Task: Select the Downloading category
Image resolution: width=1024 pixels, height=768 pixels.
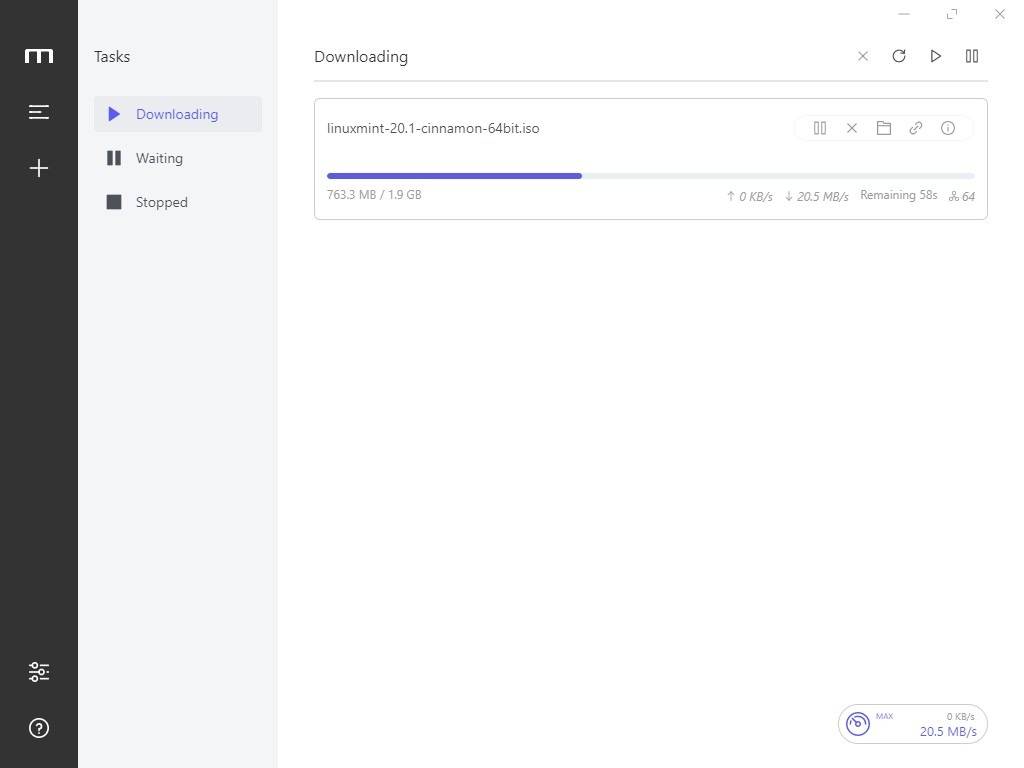Action: click(x=177, y=114)
